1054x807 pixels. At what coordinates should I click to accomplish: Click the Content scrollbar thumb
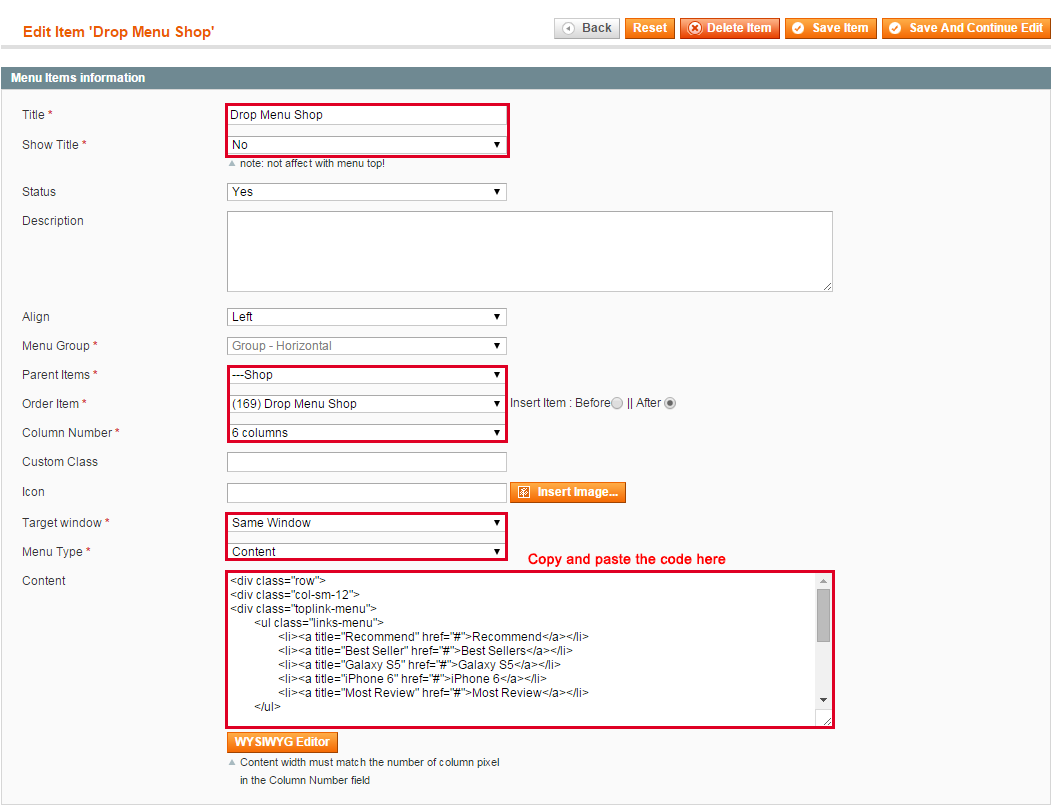coord(823,615)
